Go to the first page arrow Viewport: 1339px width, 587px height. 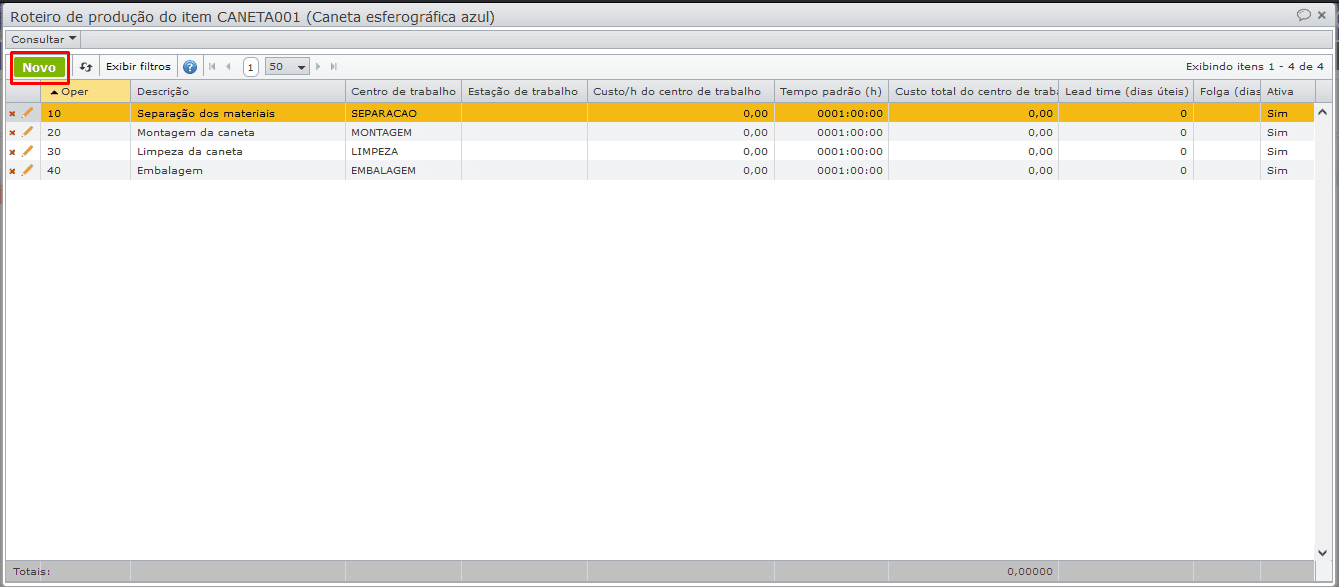coord(212,67)
